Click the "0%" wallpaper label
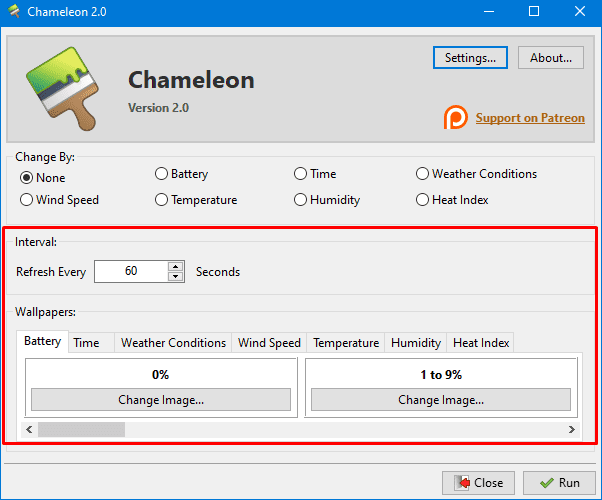 [x=160, y=374]
